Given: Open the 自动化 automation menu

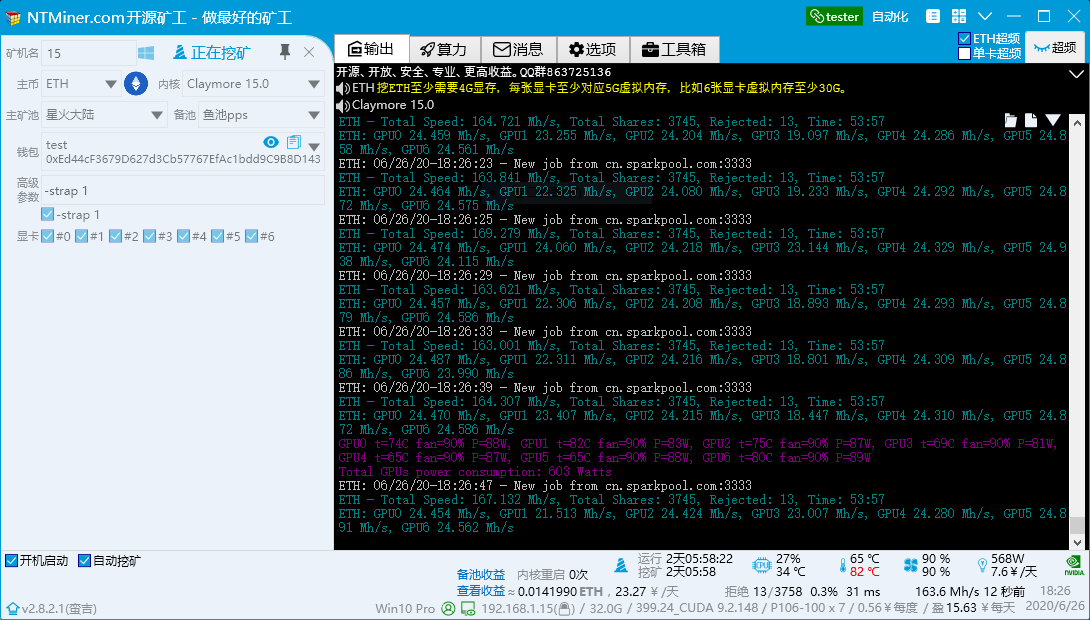Looking at the screenshot, I should coord(890,17).
